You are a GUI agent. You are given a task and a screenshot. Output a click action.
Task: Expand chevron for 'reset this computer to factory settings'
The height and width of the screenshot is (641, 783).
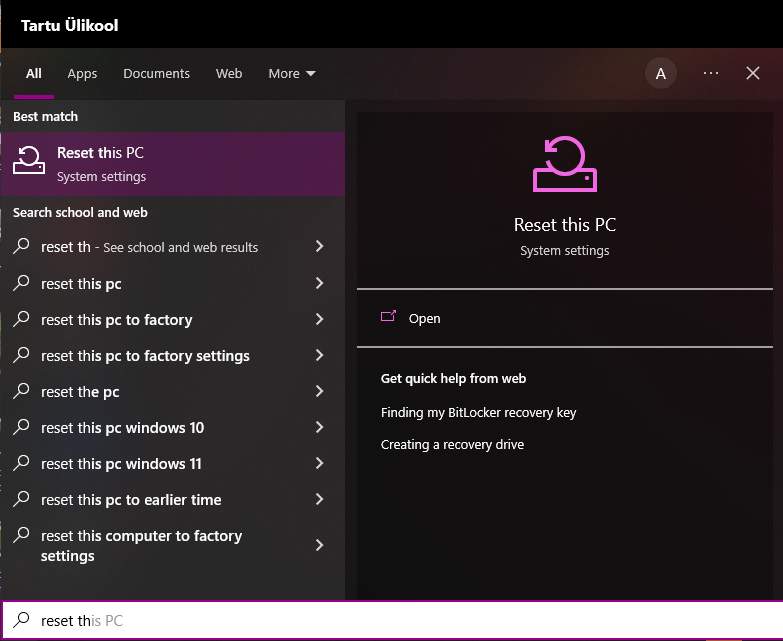[x=320, y=545]
